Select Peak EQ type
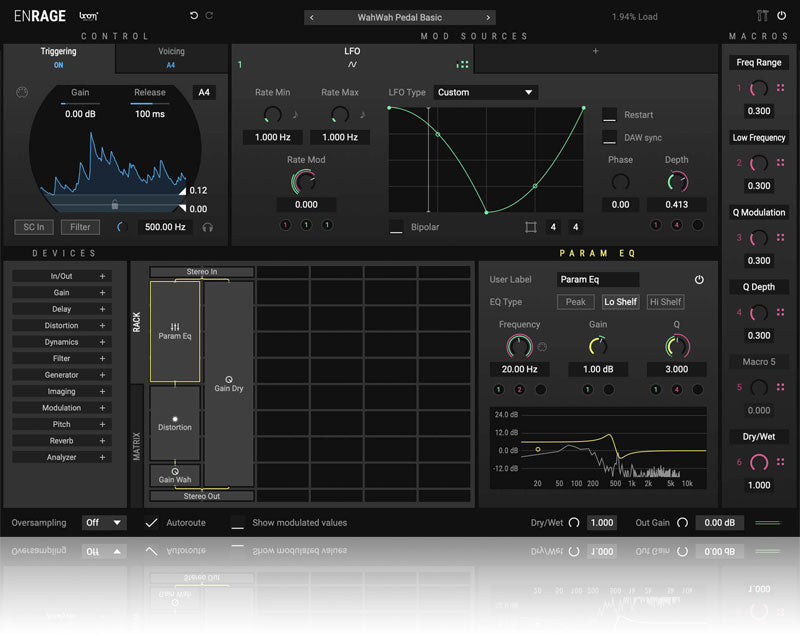800x637 pixels. pos(576,302)
